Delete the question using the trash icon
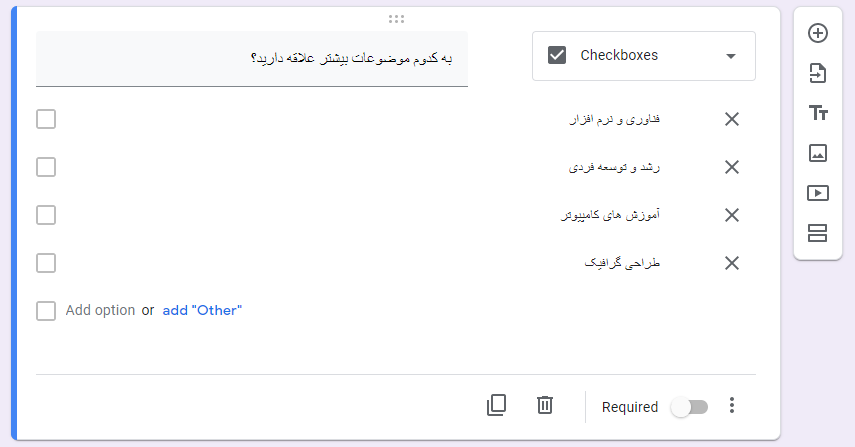Image resolution: width=855 pixels, height=447 pixels. coord(545,405)
